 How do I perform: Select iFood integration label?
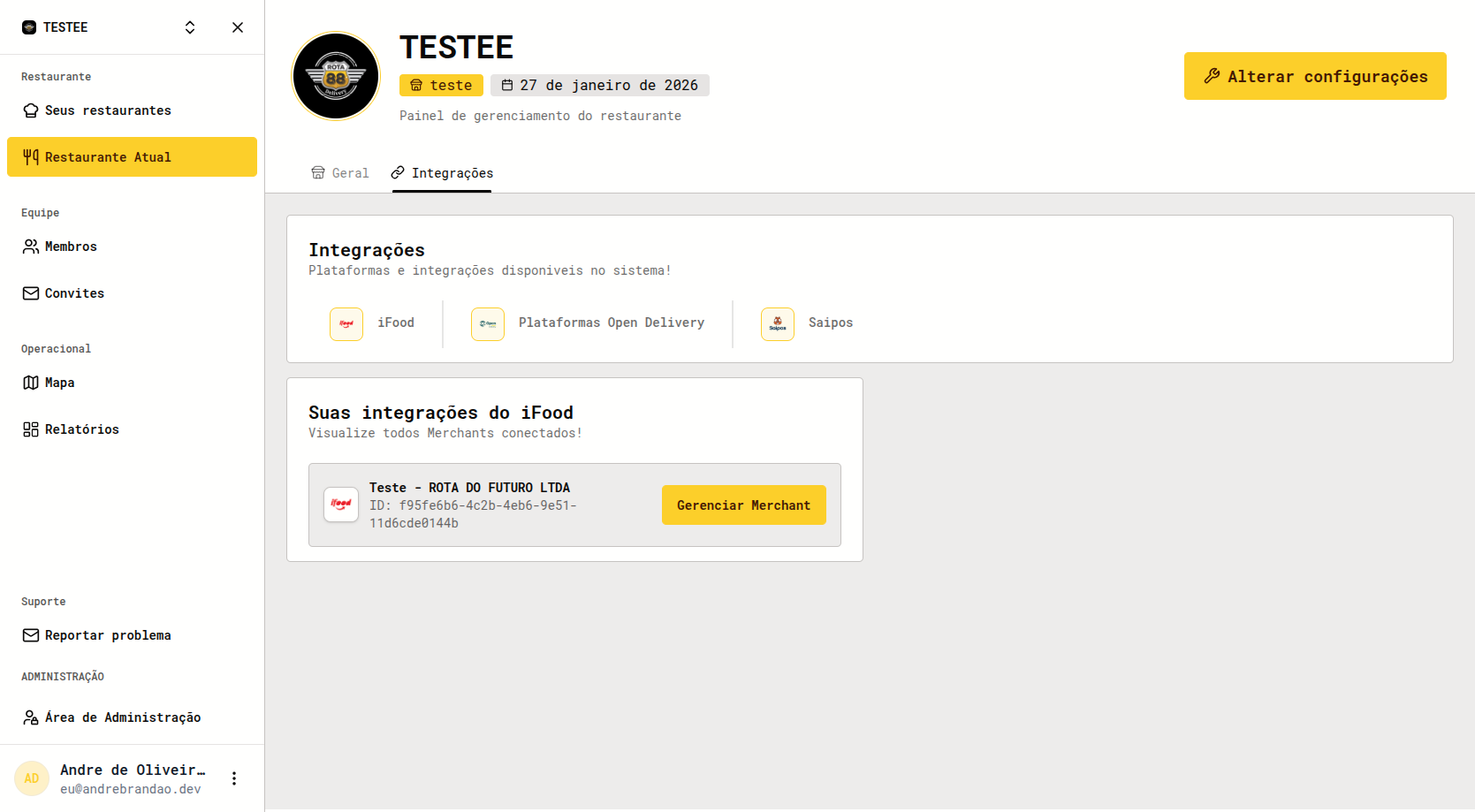396,323
